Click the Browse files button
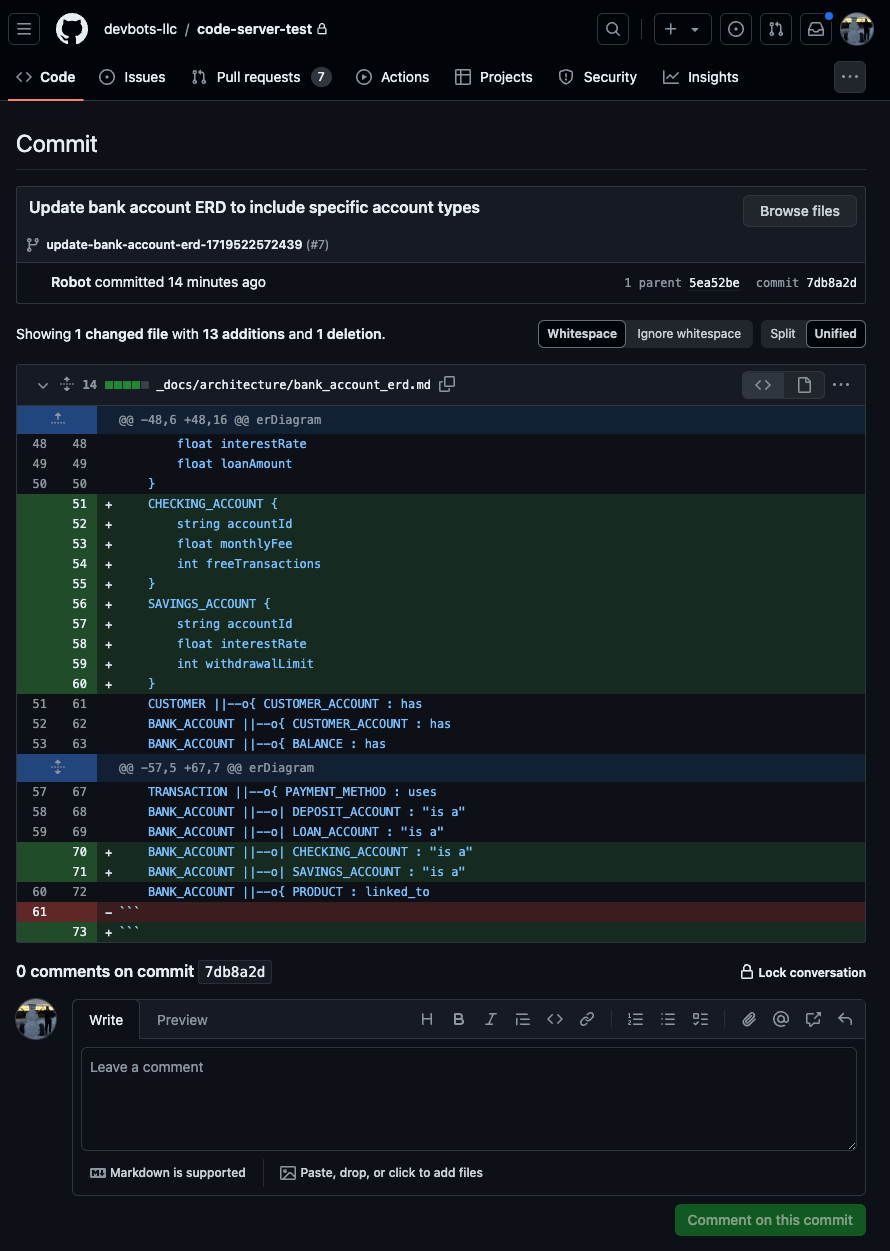The image size is (890, 1251). point(799,211)
